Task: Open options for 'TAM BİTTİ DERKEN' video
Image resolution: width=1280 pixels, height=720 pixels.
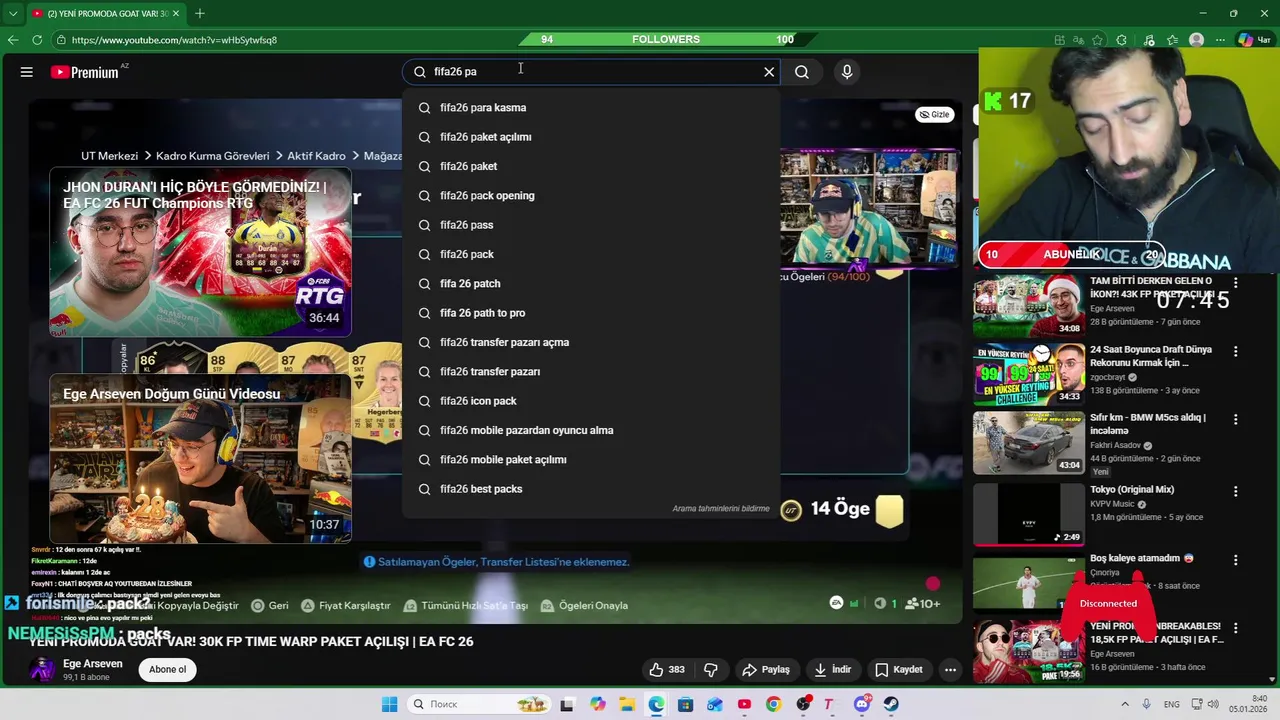Action: point(1236,284)
